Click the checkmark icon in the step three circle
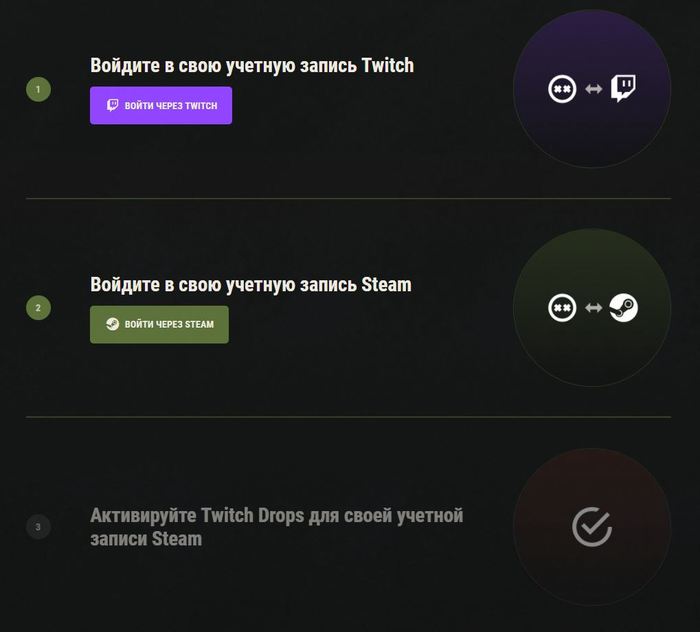Screen dimensions: 700x632 click(592, 526)
